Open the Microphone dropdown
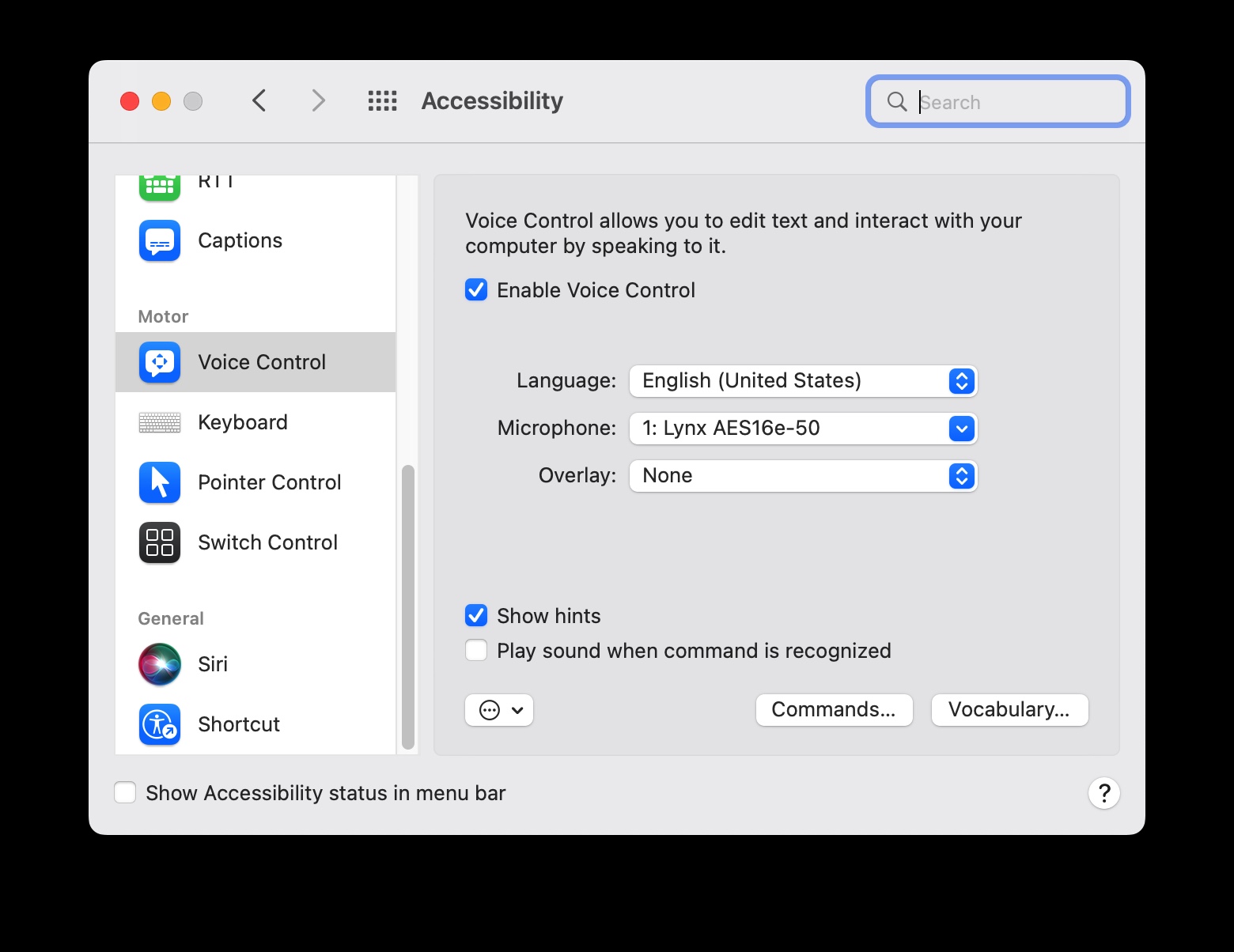 [804, 429]
